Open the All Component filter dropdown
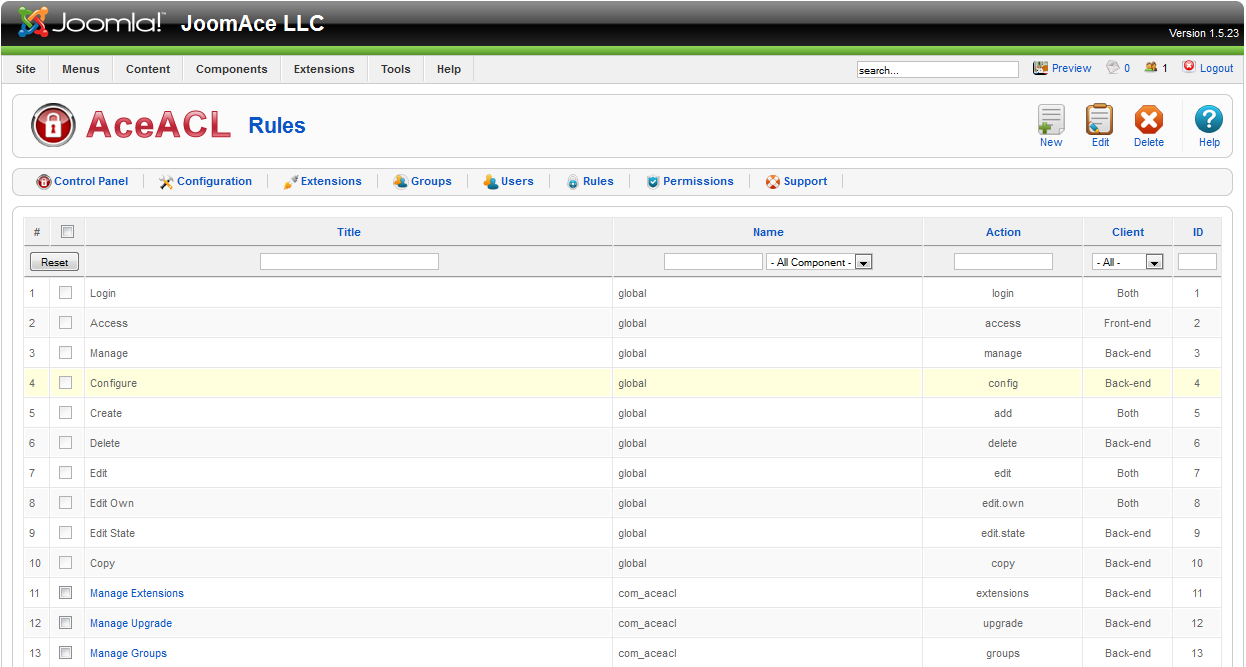1246x667 pixels. coord(820,262)
